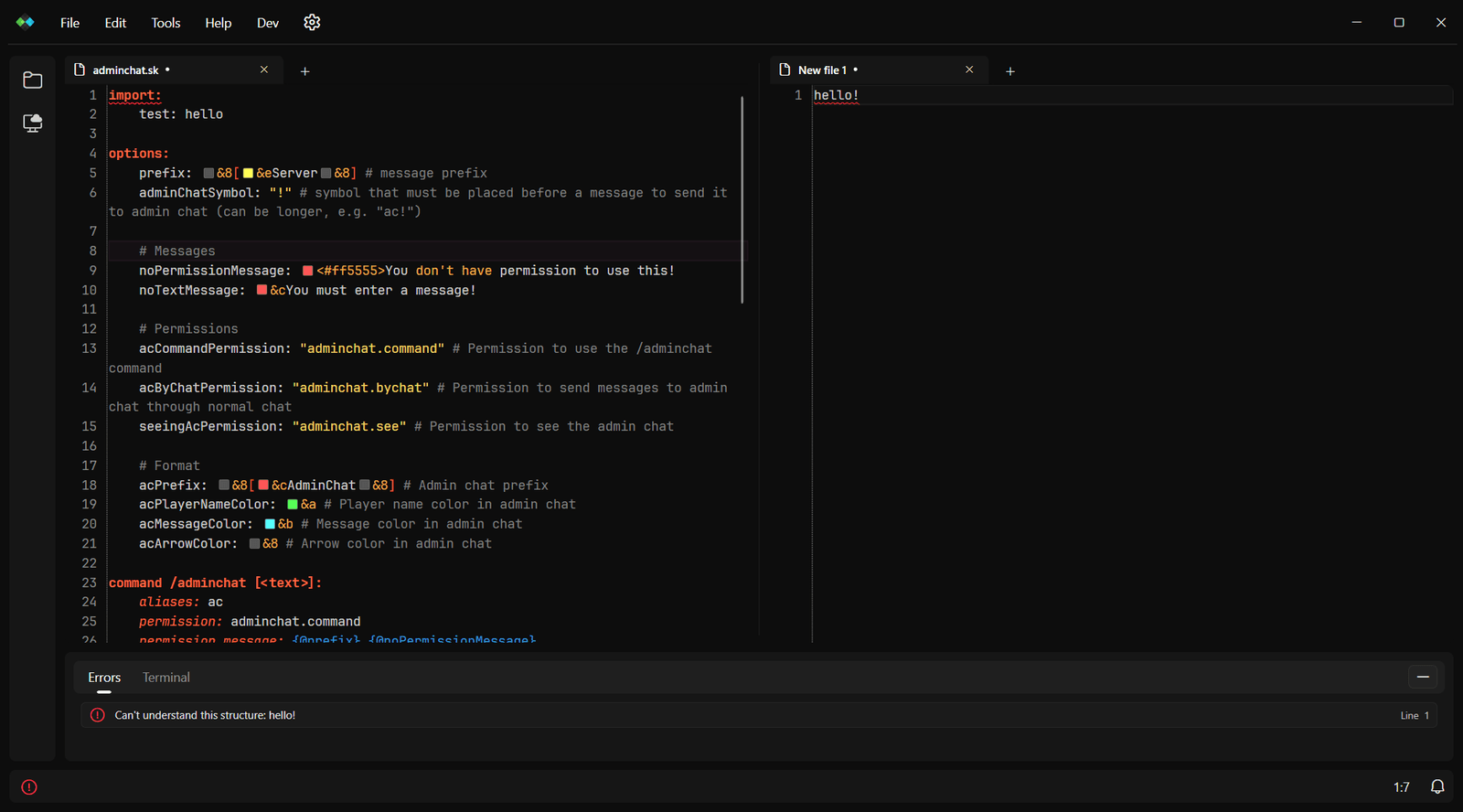This screenshot has width=1463, height=812.
Task: Open the 'Can't understand this structure' error entry
Action: click(x=759, y=715)
